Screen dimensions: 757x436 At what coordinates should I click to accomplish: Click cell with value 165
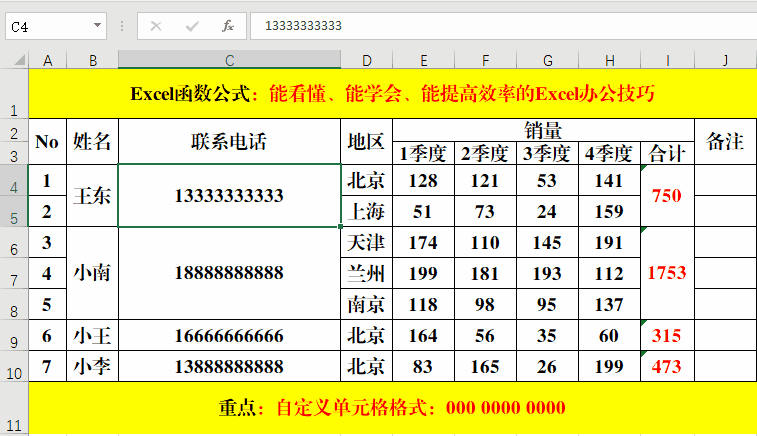[x=485, y=366]
